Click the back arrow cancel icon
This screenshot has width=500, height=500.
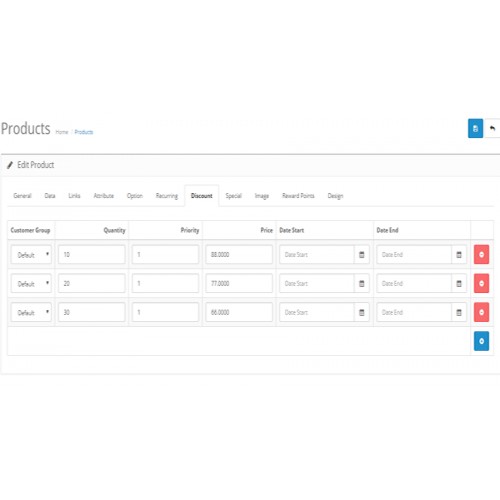pos(492,128)
